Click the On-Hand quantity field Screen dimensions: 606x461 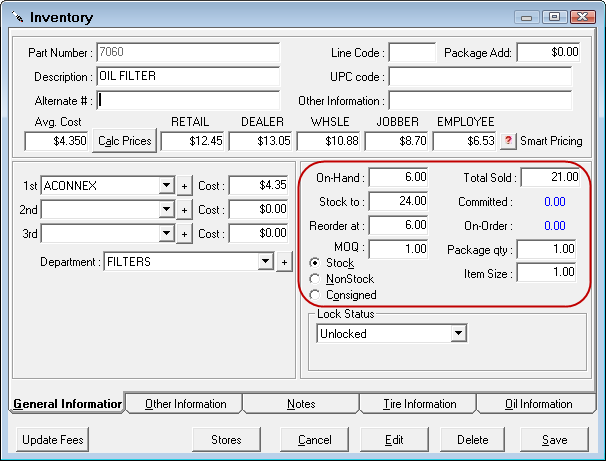(x=397, y=177)
